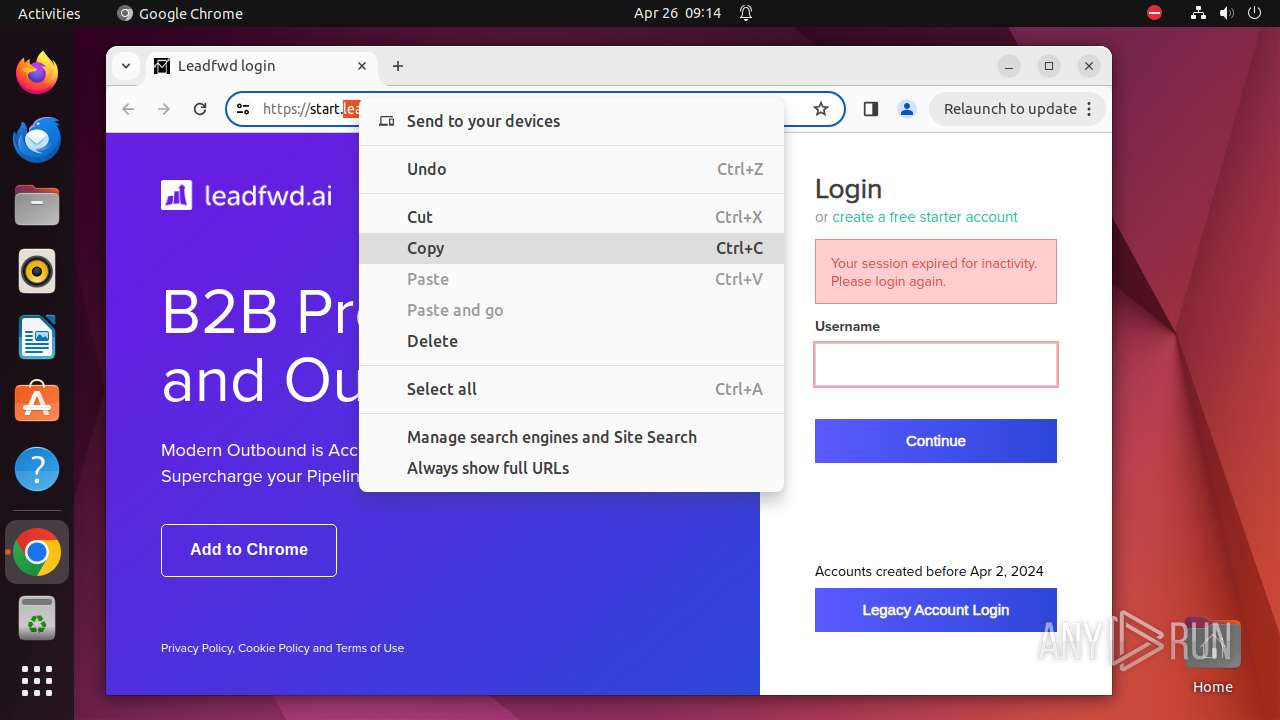Select Cut in the context menu
This screenshot has width=1280, height=720.
[571, 217]
